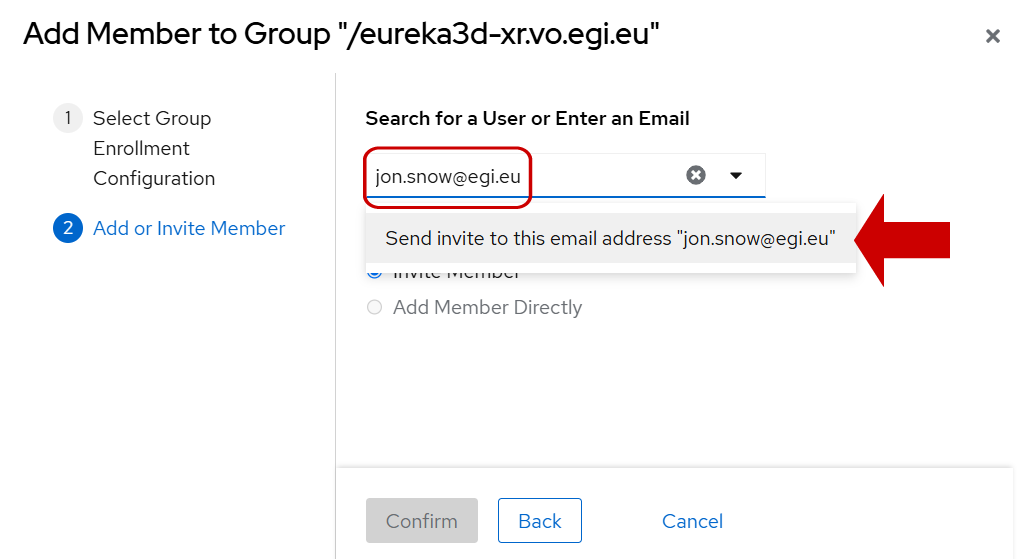Open step 1 via its numbered circle
This screenshot has height=559, width=1022.
tap(68, 118)
